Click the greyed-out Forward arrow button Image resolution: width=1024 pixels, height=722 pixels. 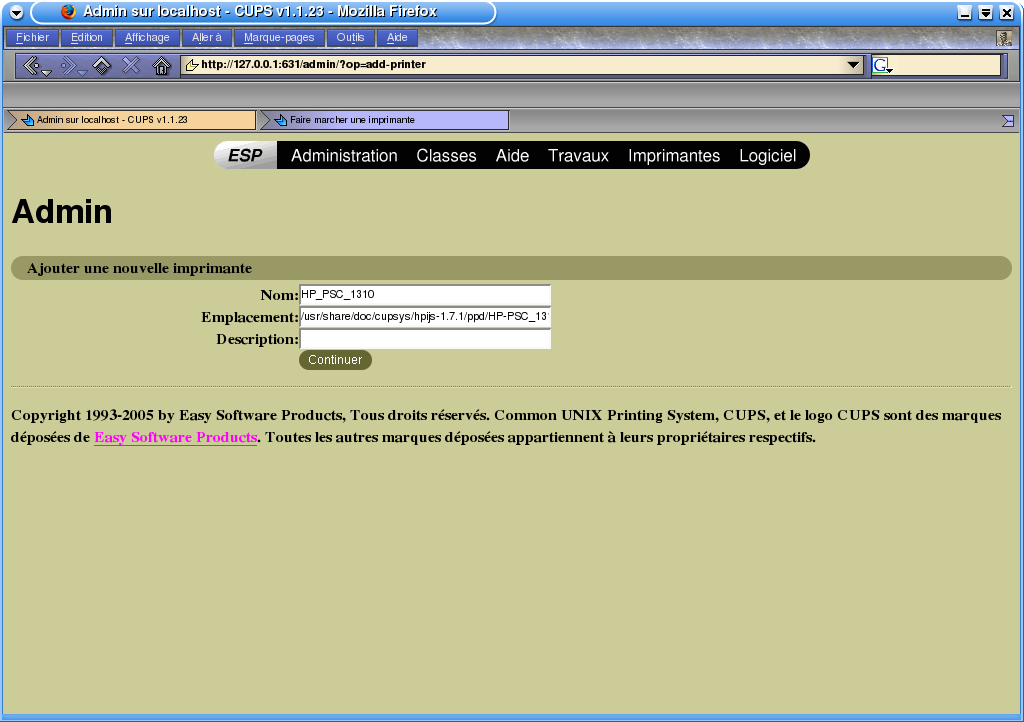point(67,65)
